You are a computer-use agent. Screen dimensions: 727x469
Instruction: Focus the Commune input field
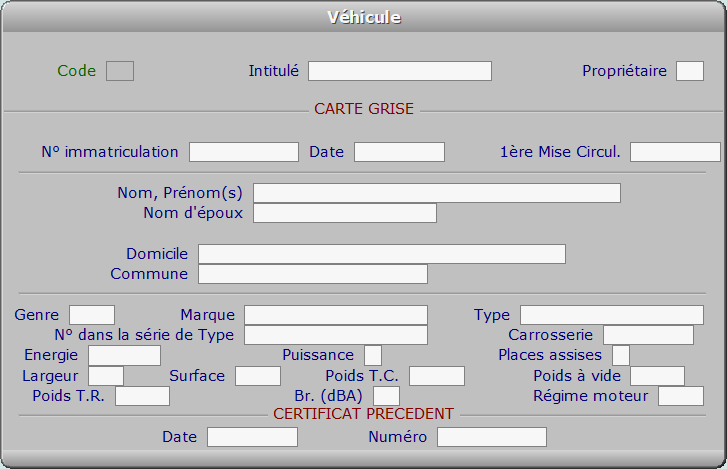313,274
